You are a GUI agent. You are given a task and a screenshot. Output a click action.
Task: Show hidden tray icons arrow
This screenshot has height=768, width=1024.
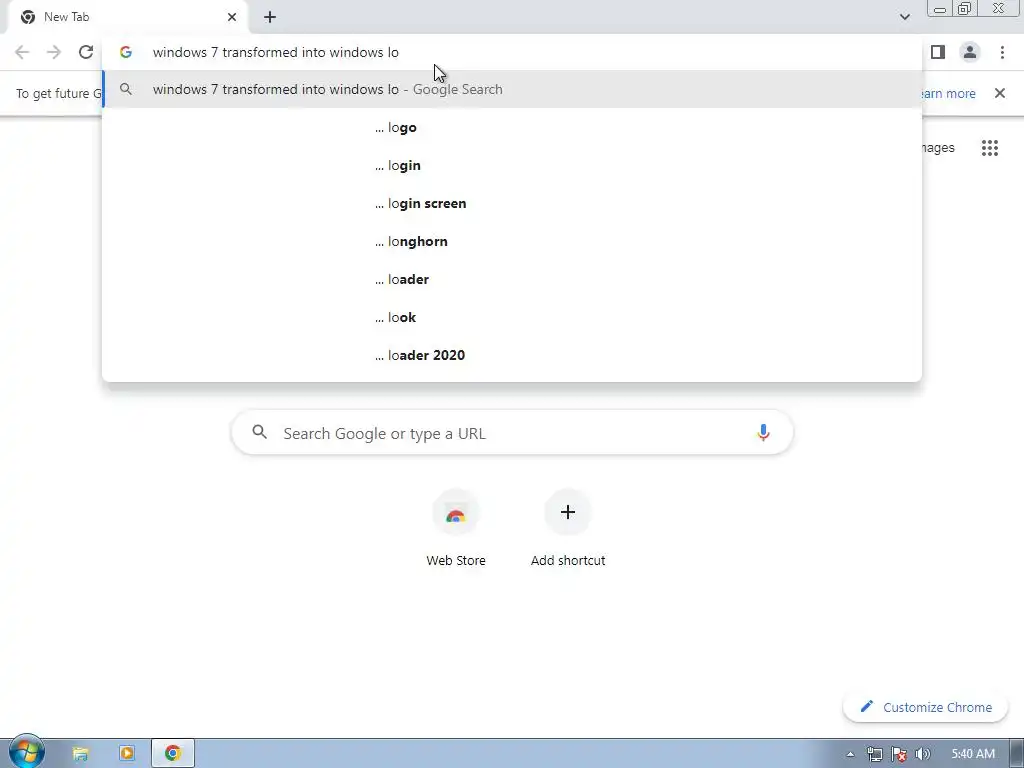[850, 754]
